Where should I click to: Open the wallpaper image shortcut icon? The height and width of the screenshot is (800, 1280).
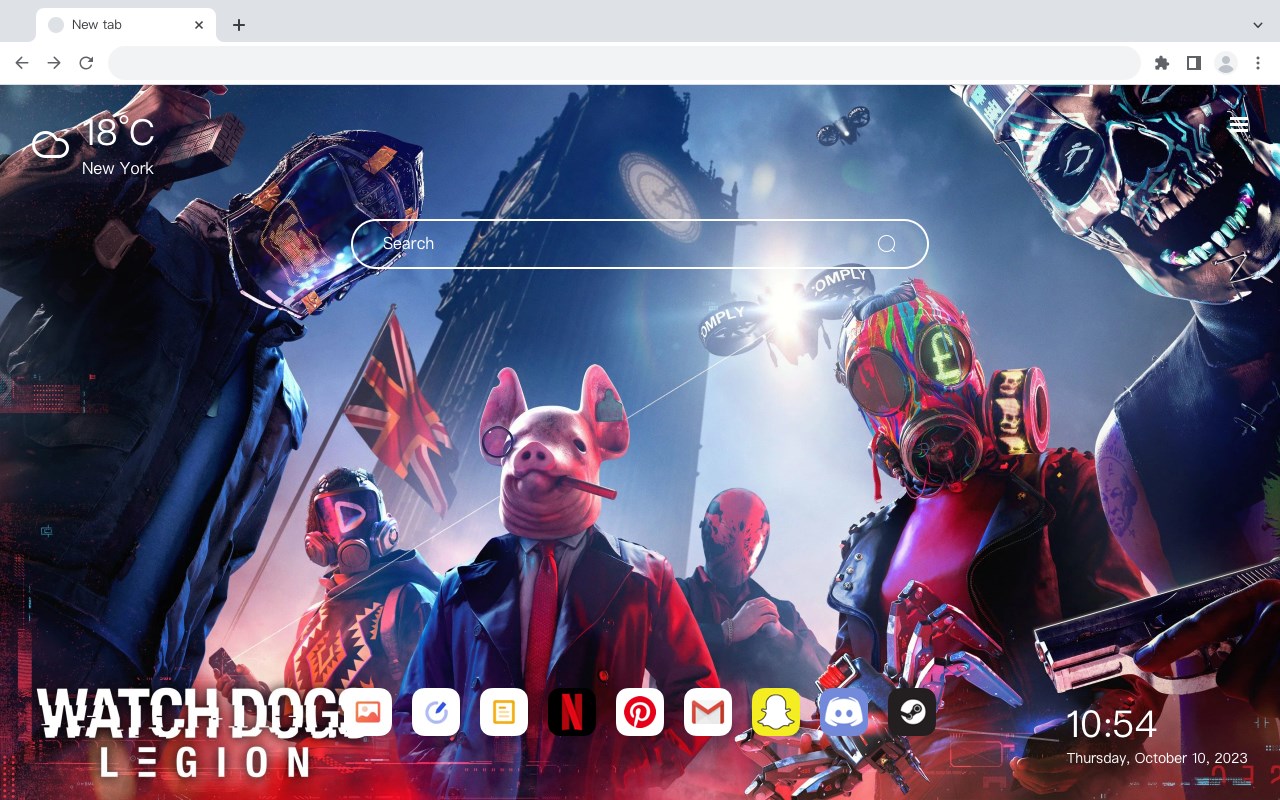pos(368,712)
